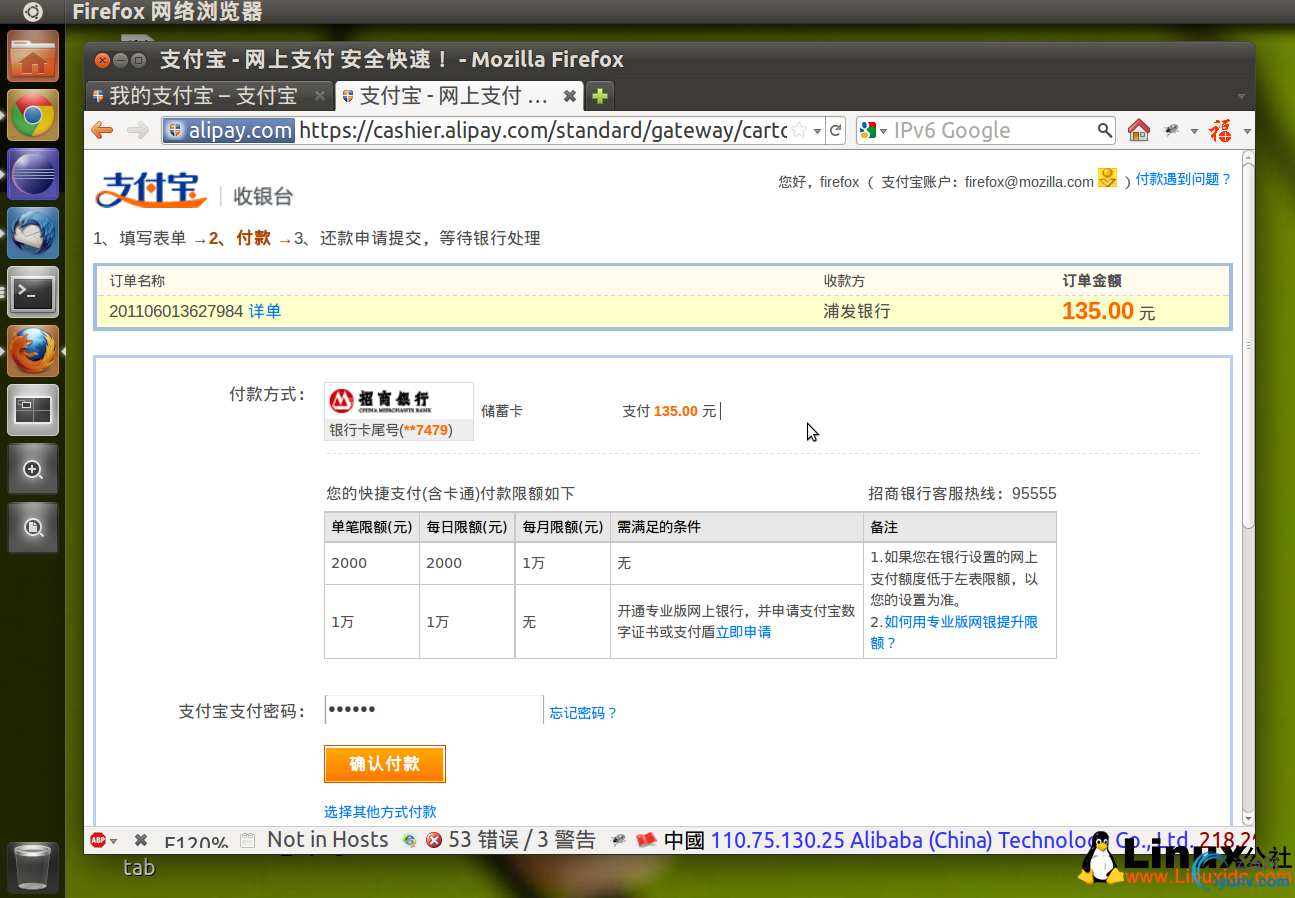Click the IPv6 Google search box
Viewport: 1295px width, 898px height.
(x=991, y=131)
